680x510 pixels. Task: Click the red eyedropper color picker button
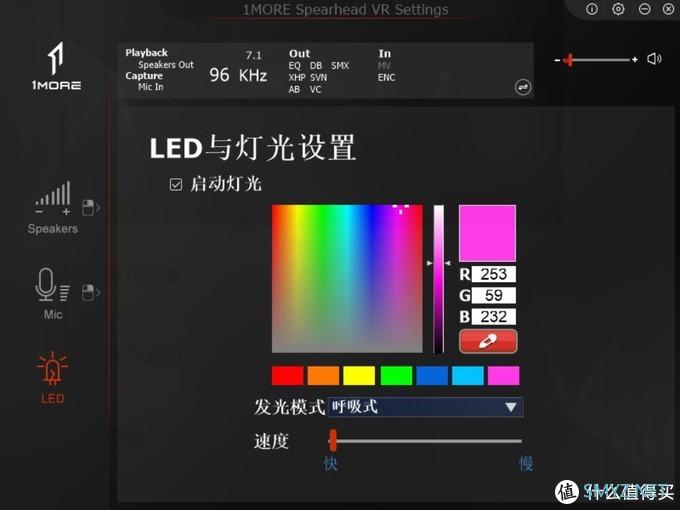[x=488, y=341]
